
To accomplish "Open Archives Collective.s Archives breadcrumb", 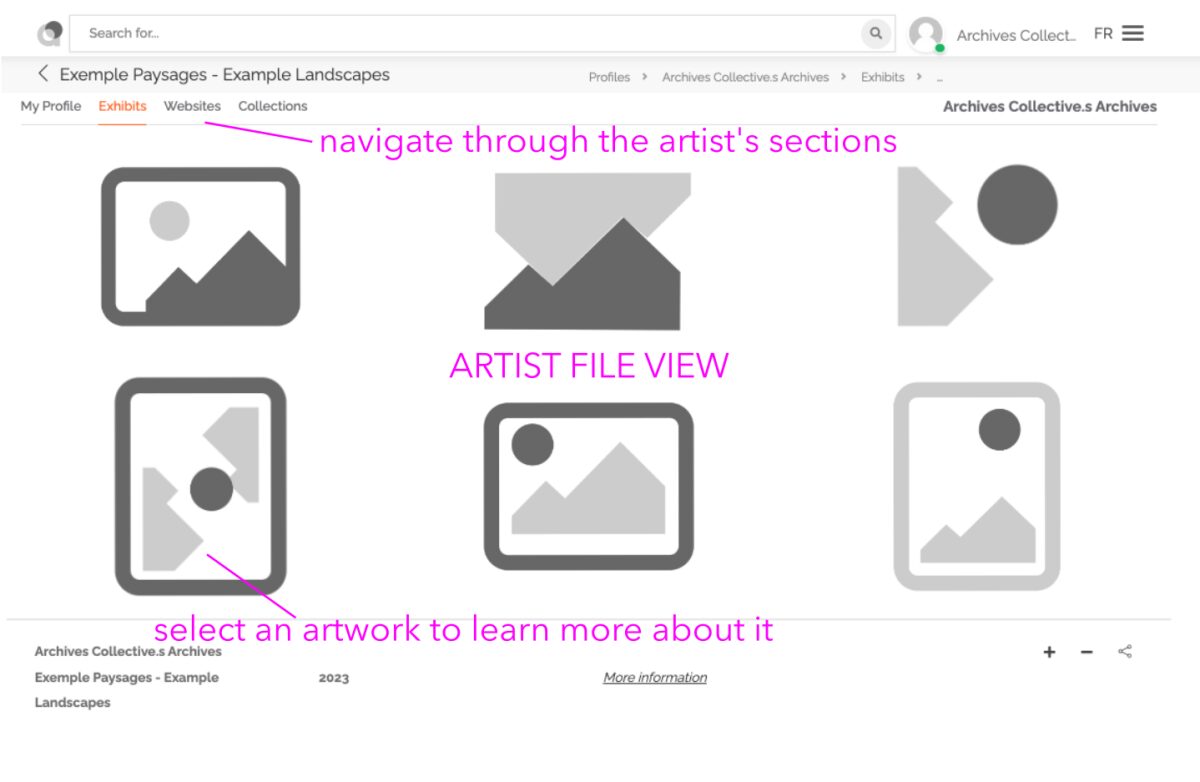I will coord(744,77).
